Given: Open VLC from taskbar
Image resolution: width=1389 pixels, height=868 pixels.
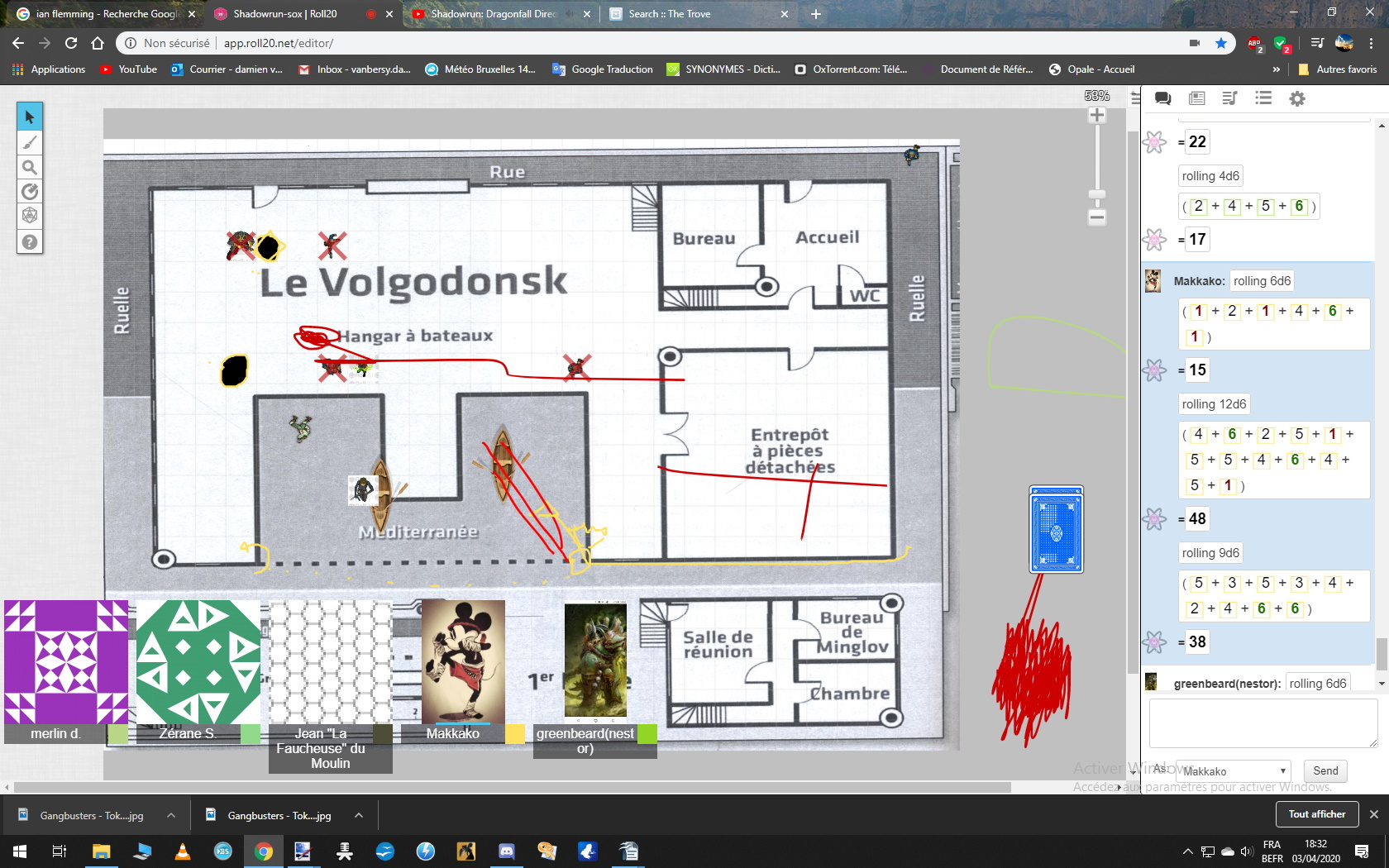Looking at the screenshot, I should (x=183, y=851).
